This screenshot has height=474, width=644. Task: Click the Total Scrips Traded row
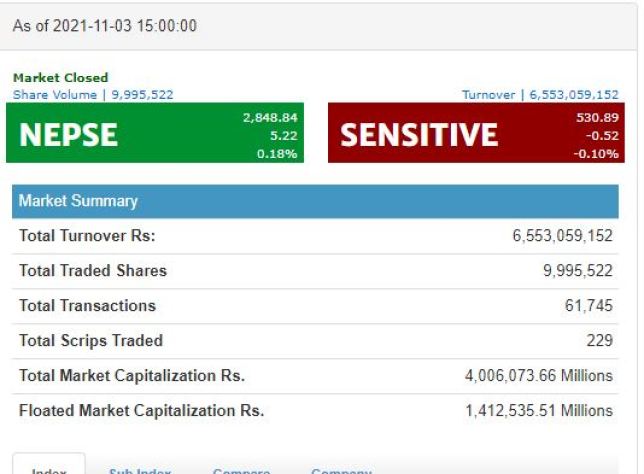pyautogui.click(x=315, y=341)
